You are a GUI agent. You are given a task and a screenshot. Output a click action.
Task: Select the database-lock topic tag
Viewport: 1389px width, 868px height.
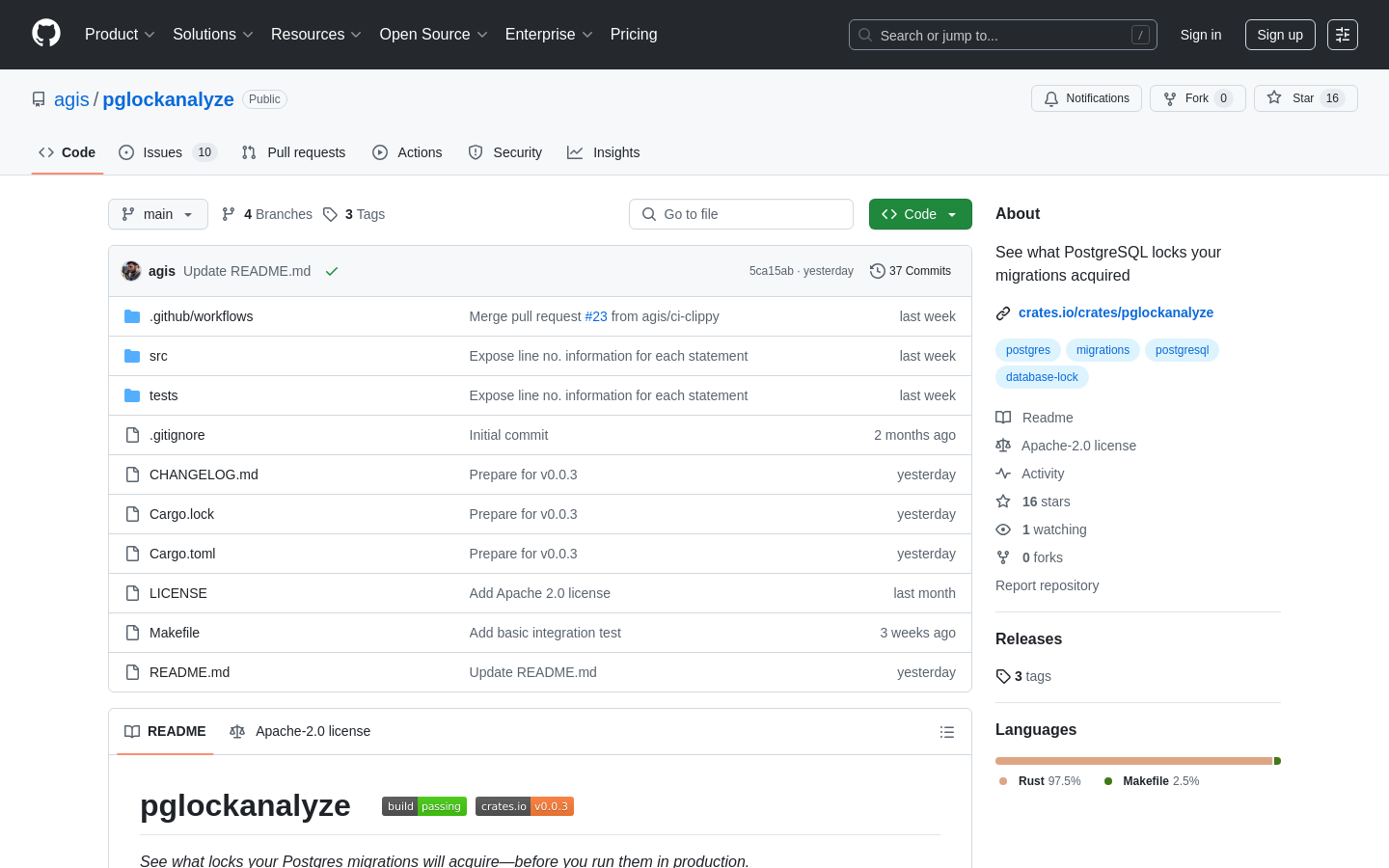click(x=1042, y=377)
